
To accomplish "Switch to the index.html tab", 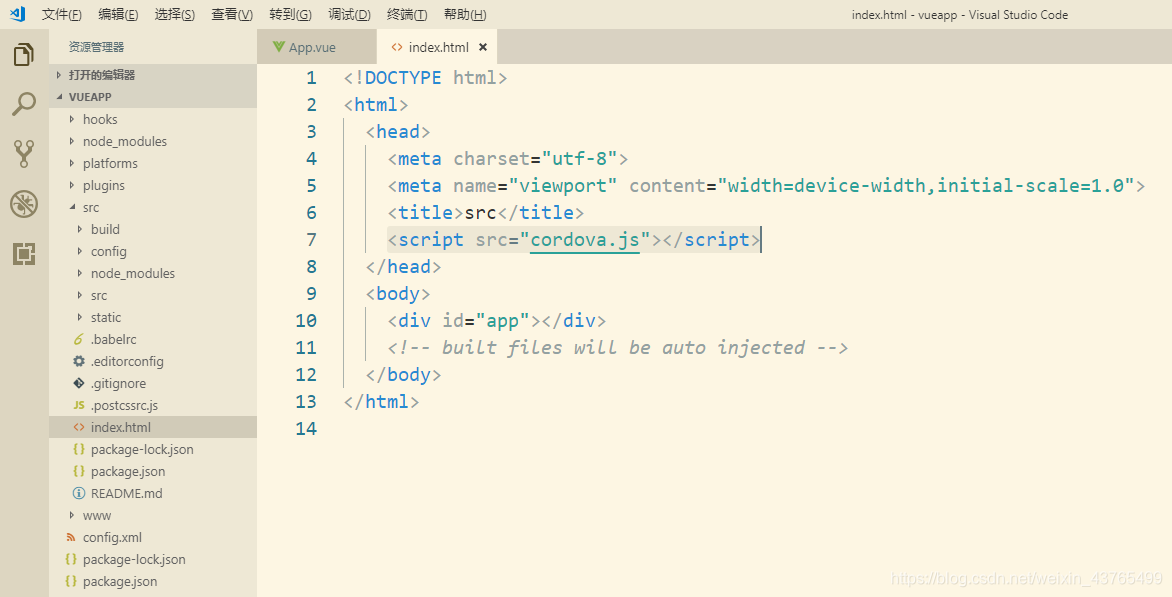I will 437,47.
